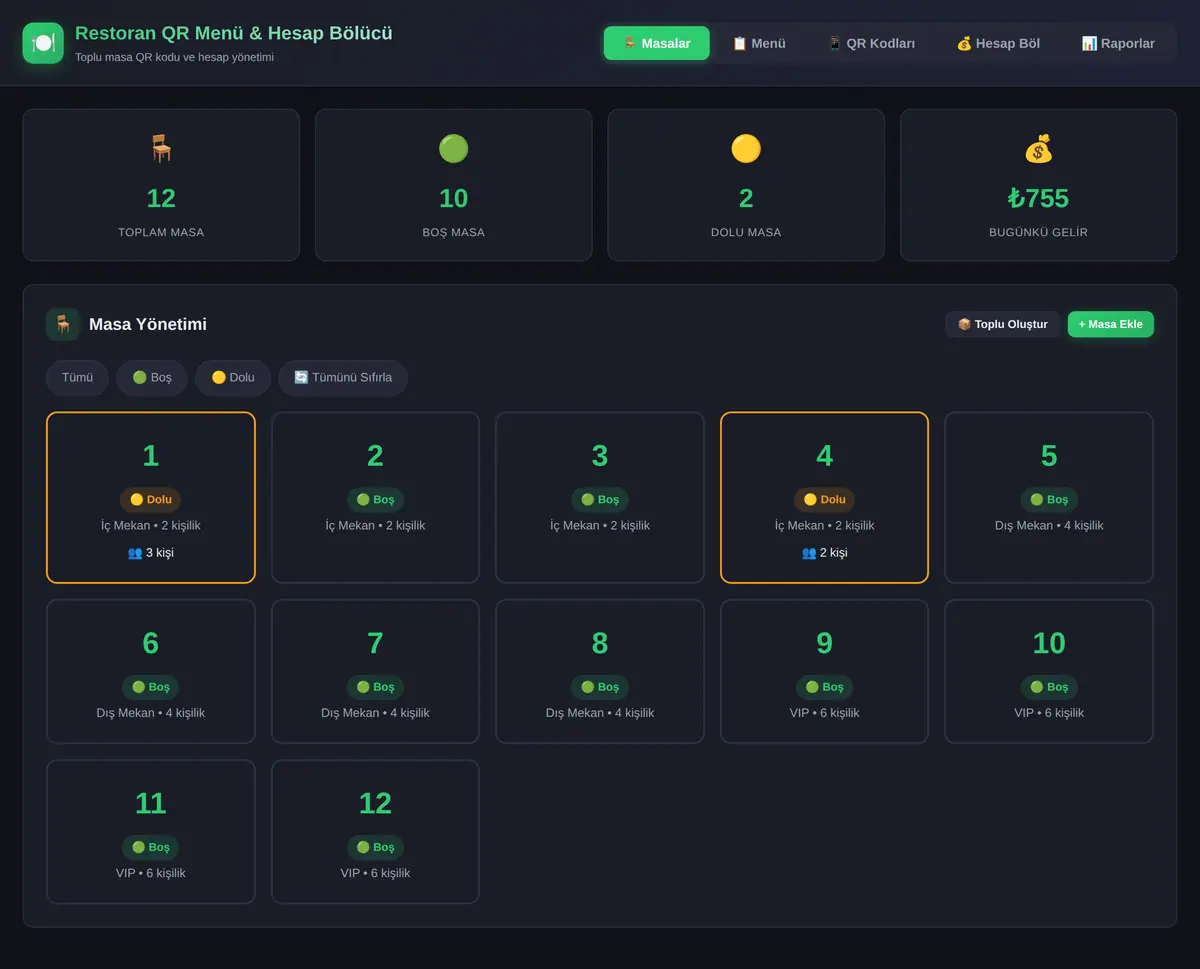
Task: Open the Menü tab
Action: pyautogui.click(x=759, y=43)
